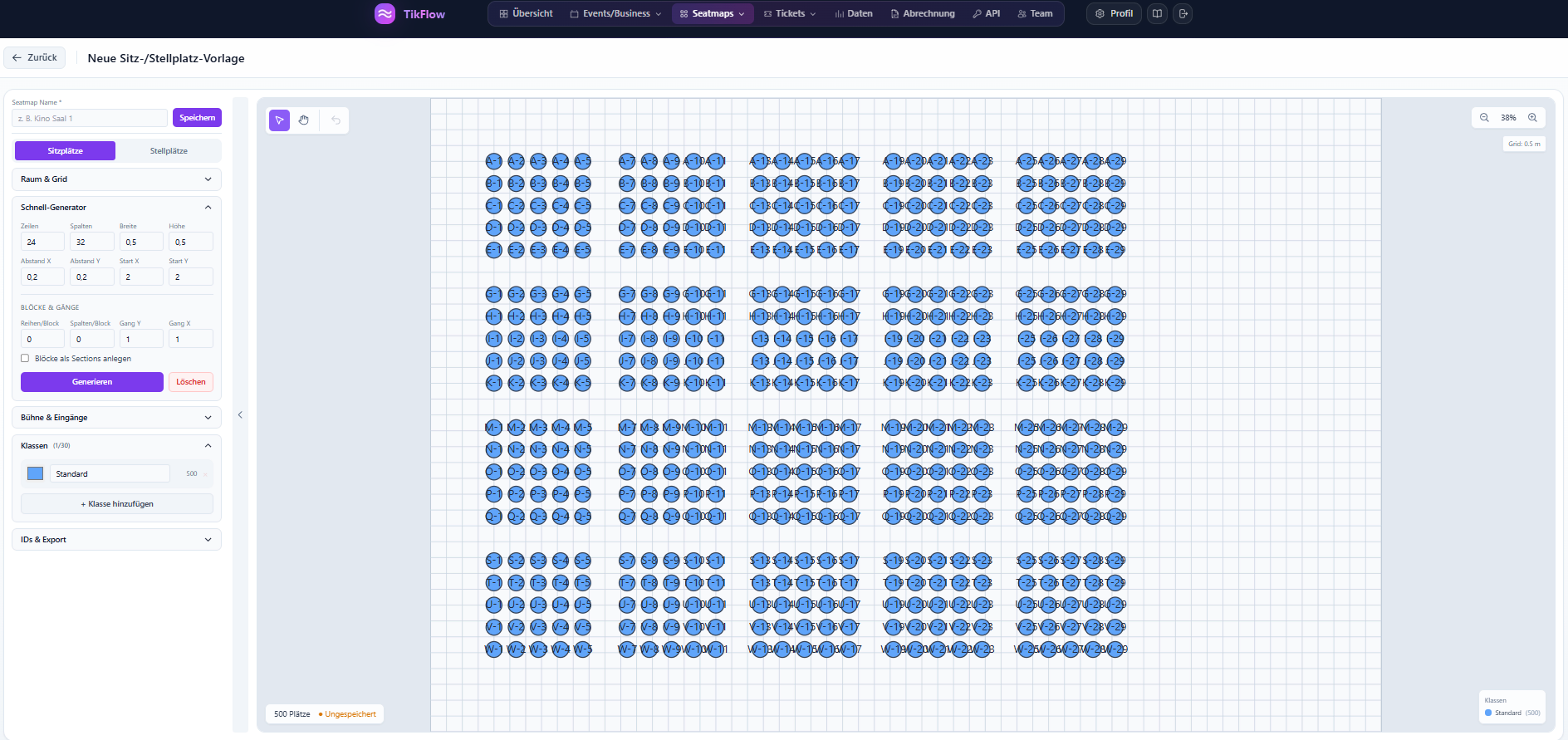Open the Daten navigation item

(x=854, y=14)
